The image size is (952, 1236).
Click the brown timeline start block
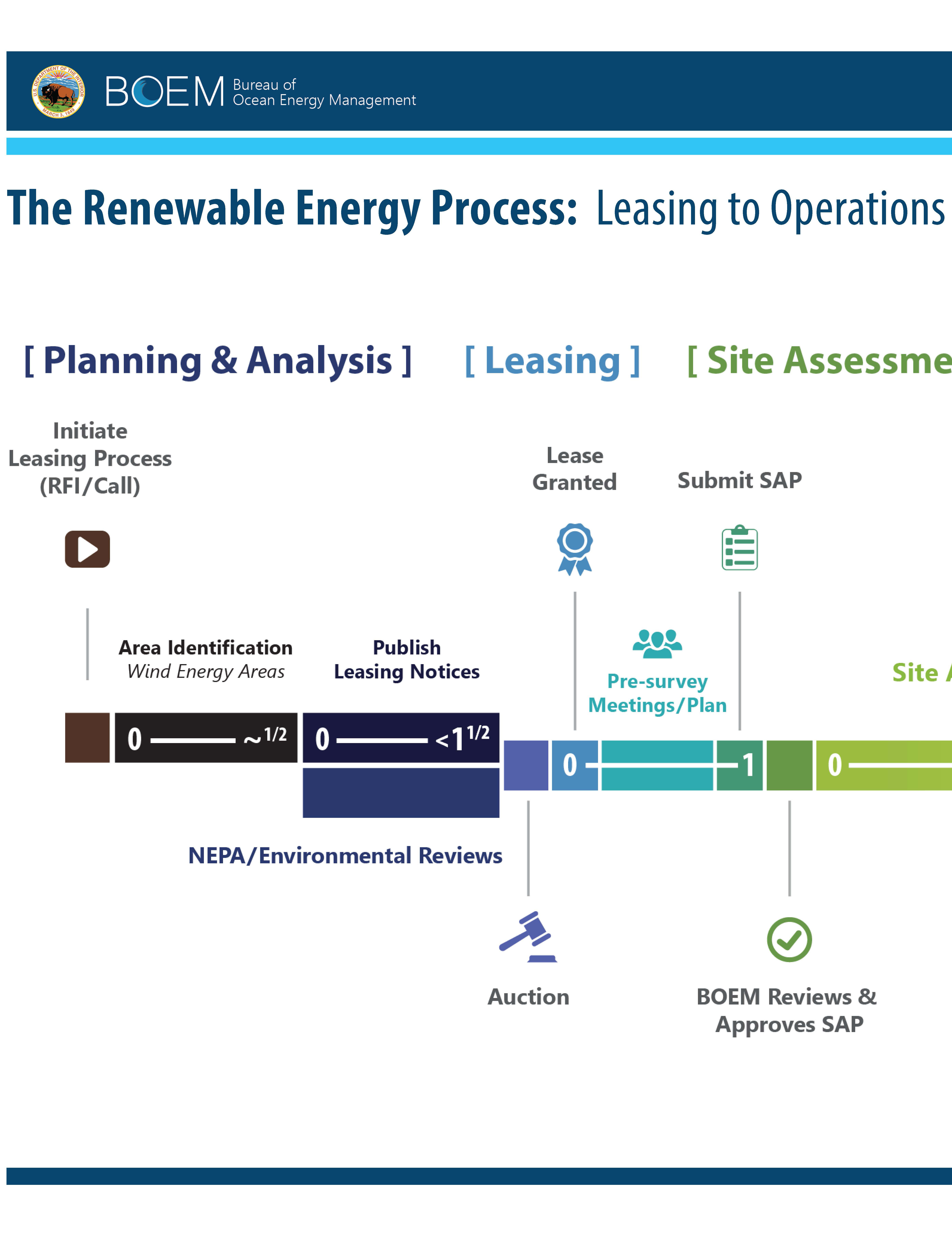tap(87, 737)
